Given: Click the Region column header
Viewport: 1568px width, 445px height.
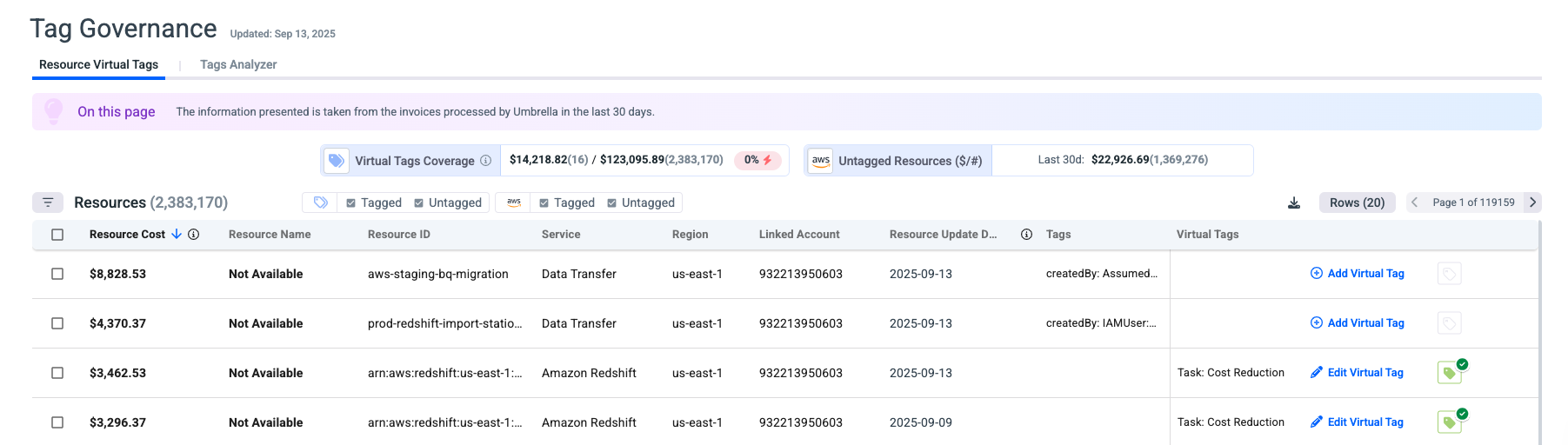Looking at the screenshot, I should click(x=690, y=235).
